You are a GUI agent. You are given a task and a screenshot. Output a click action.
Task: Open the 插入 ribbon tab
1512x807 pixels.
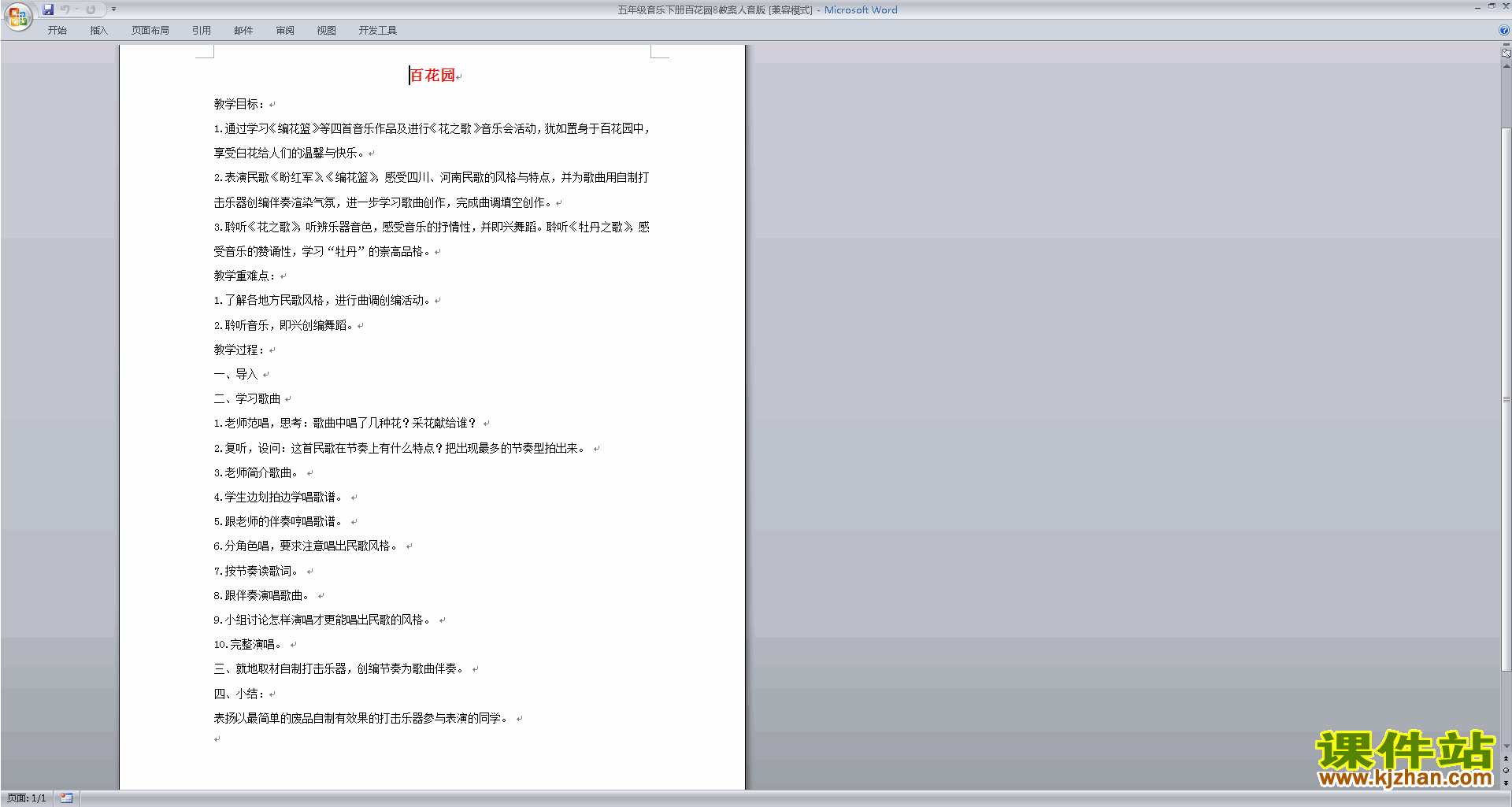pyautogui.click(x=98, y=31)
